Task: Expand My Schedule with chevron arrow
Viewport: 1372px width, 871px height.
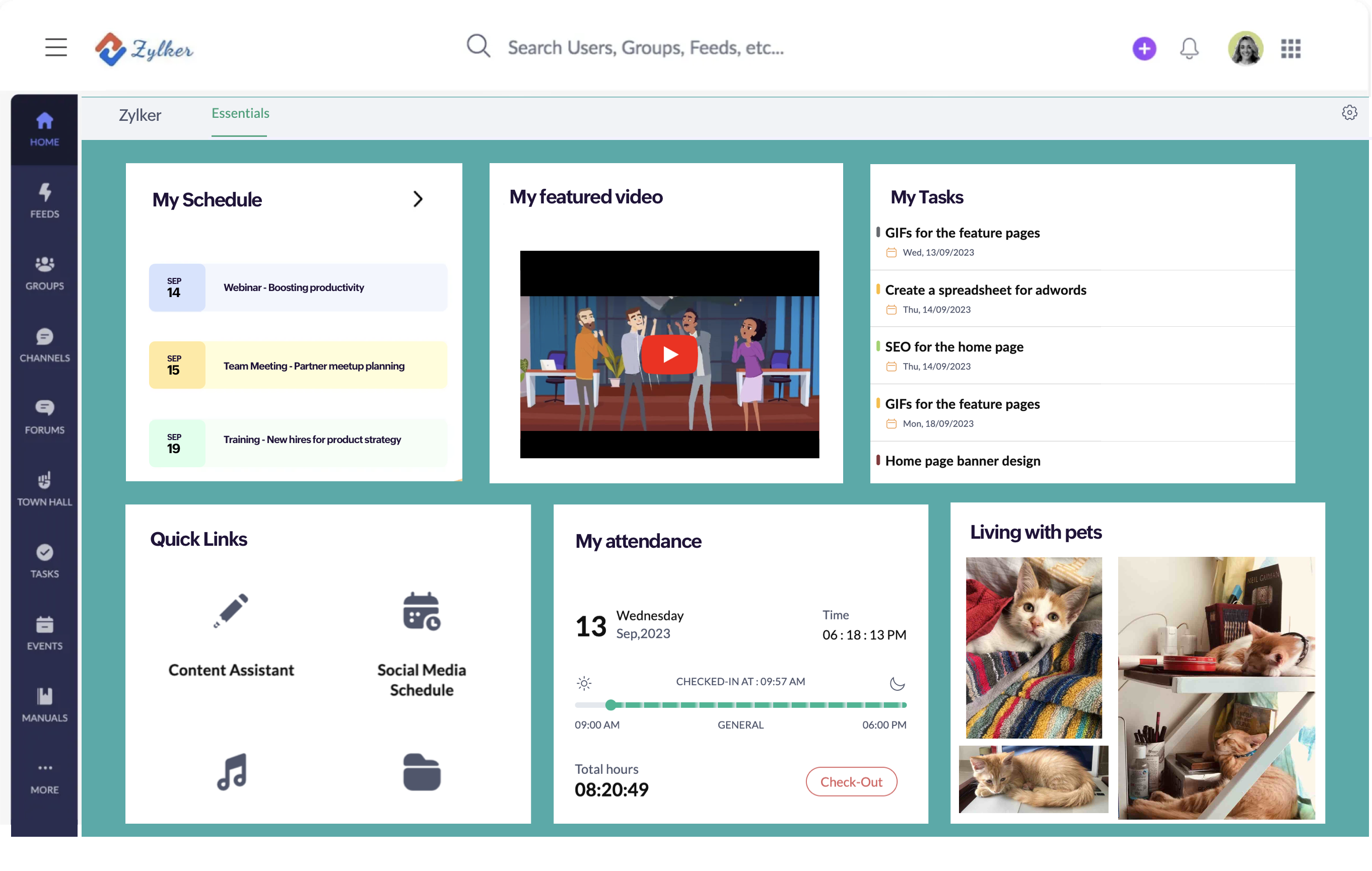Action: (418, 199)
